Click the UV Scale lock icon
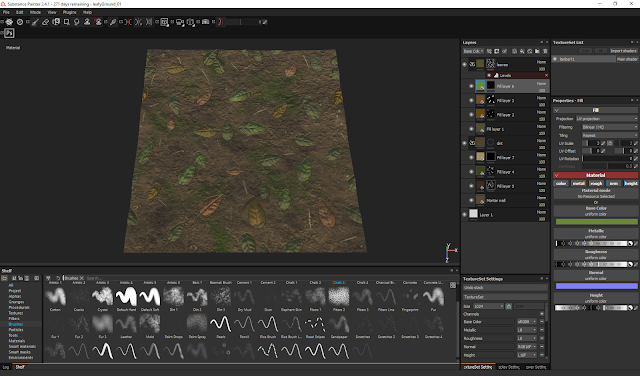 (610, 143)
